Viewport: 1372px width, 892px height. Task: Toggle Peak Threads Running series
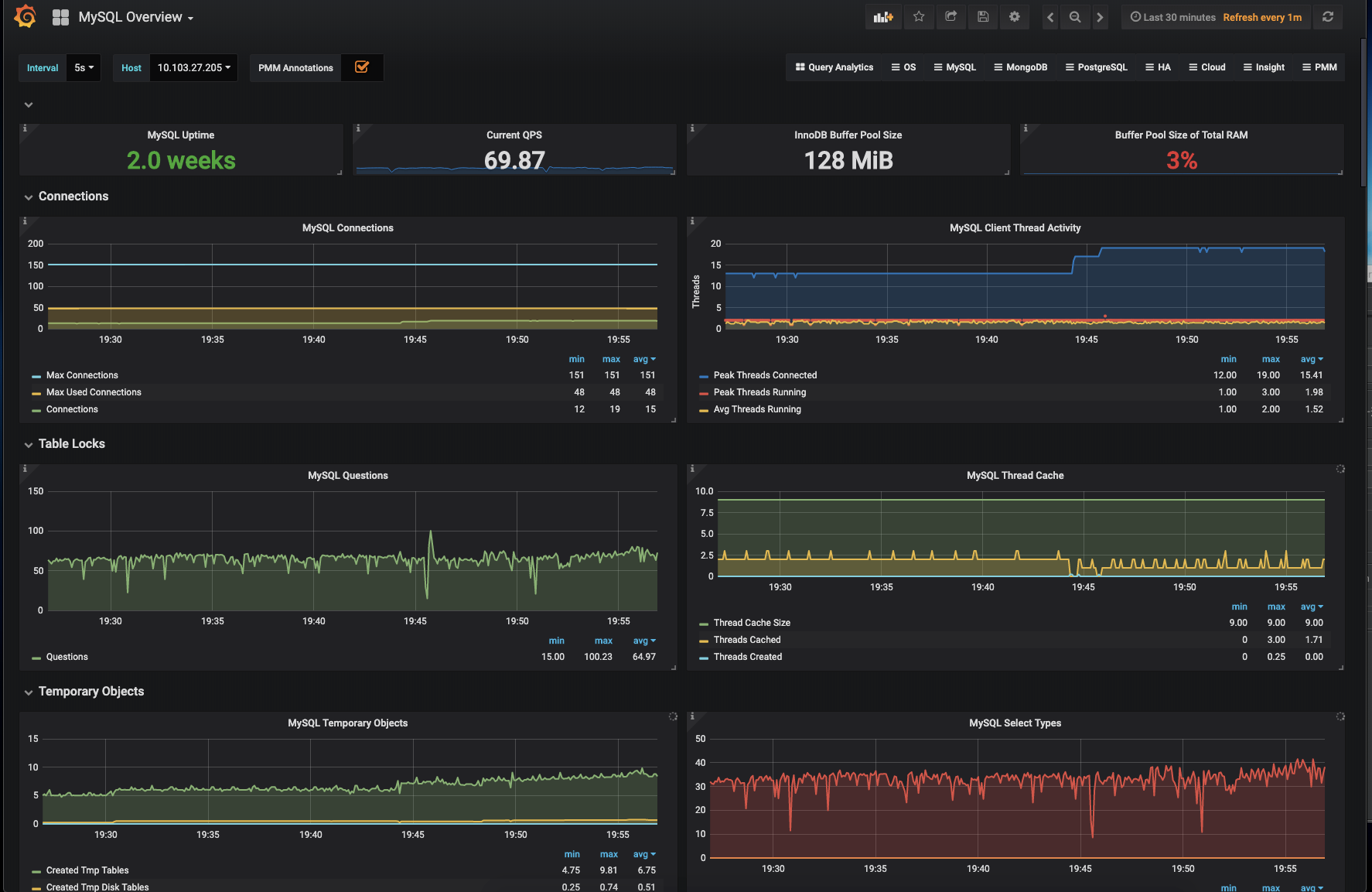point(759,392)
